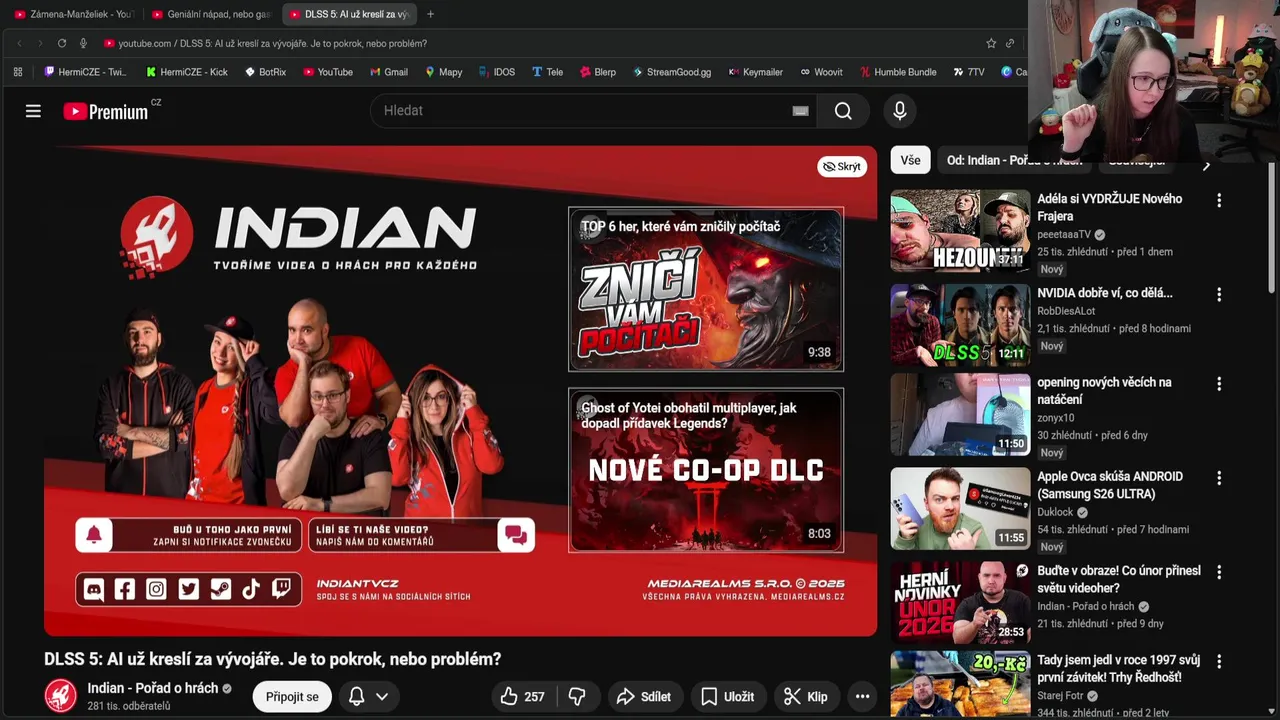This screenshot has height=720, width=1280.
Task: Open DLSS 5 thumbnail by RobDiesALot
Action: [960, 325]
